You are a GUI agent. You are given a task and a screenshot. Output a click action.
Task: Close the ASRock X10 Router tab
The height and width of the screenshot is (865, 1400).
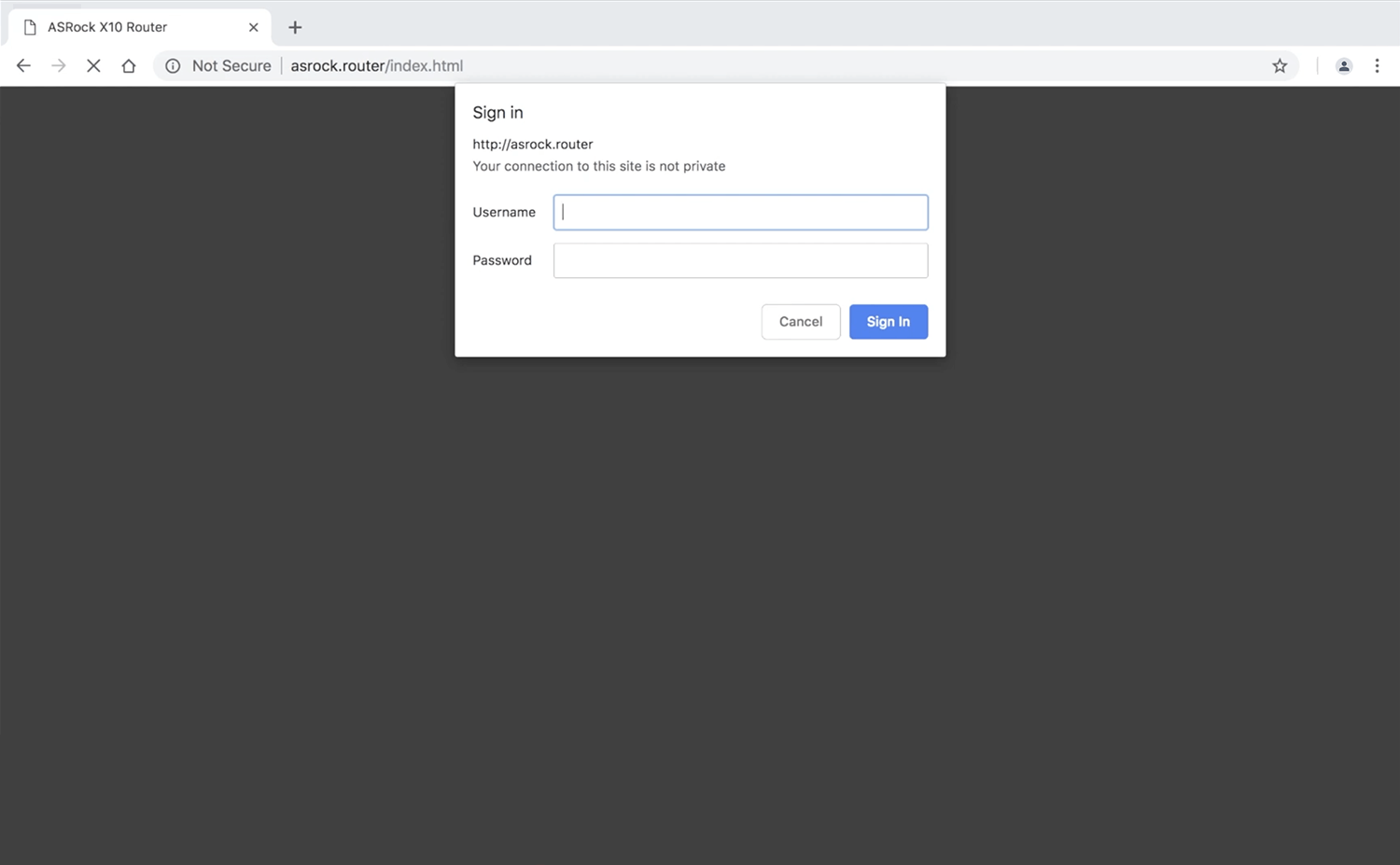pos(253,27)
